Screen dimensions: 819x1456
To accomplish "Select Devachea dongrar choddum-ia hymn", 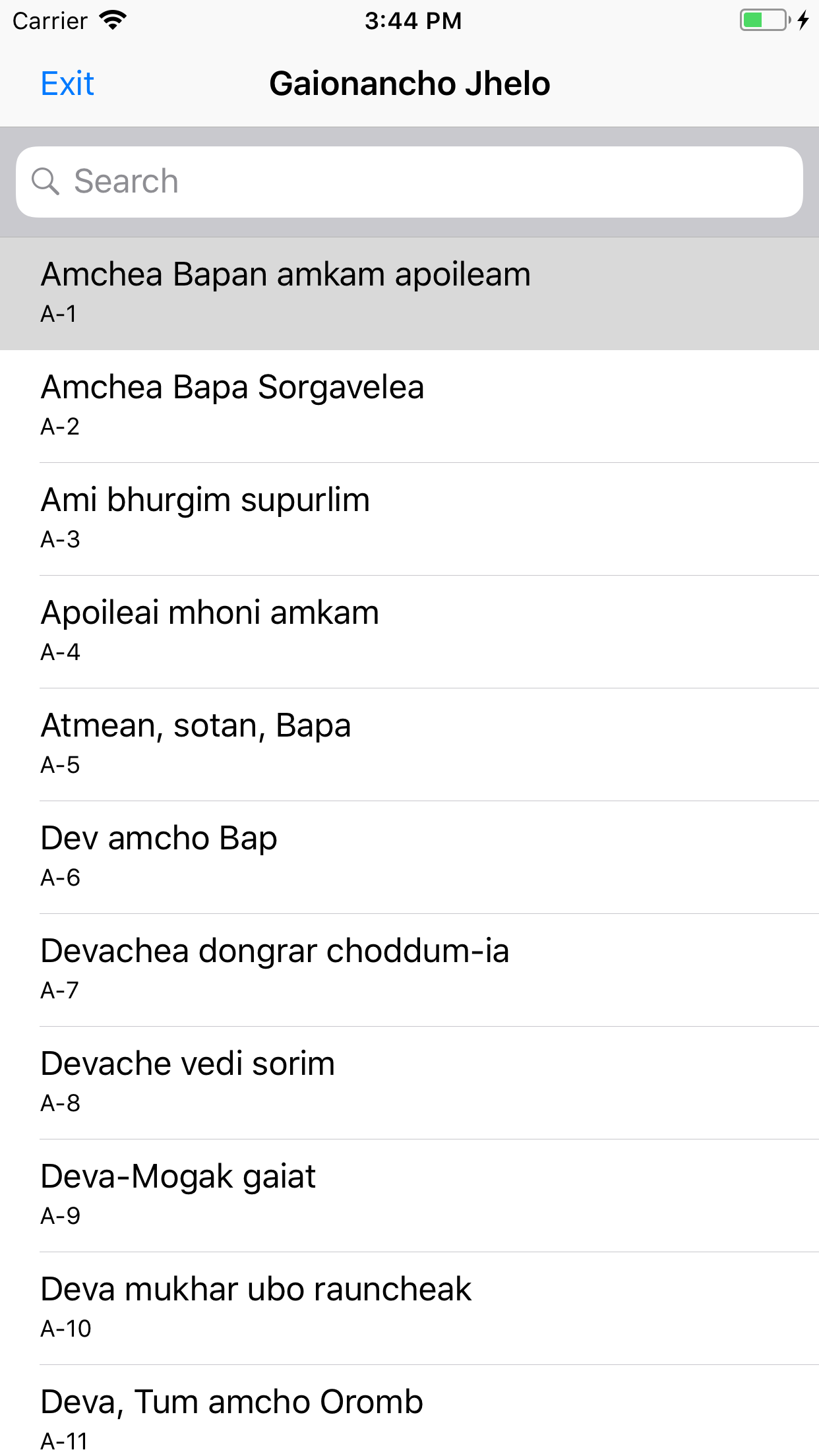I will (409, 970).
